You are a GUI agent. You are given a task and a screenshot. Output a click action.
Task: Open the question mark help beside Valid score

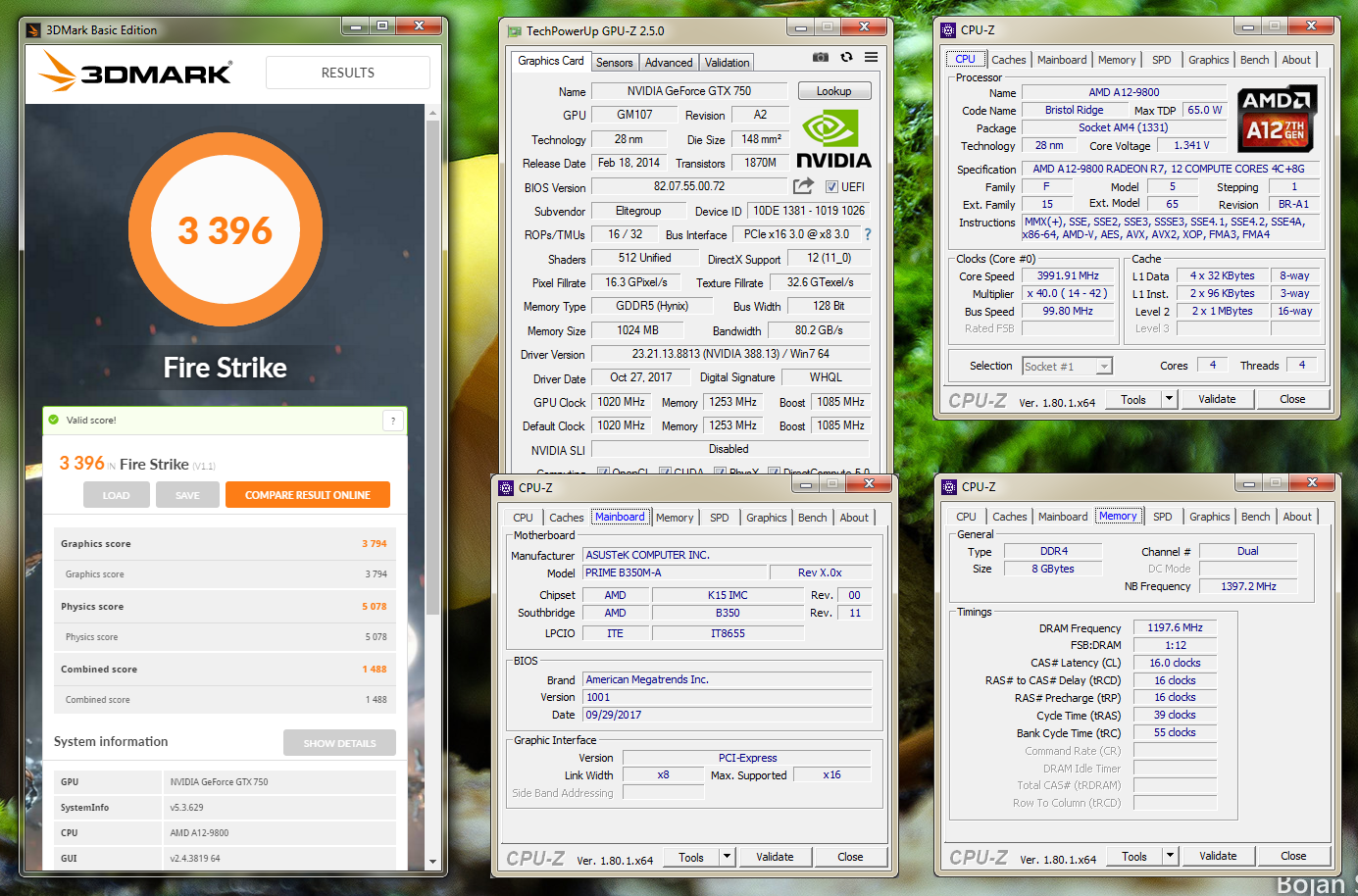(x=393, y=421)
